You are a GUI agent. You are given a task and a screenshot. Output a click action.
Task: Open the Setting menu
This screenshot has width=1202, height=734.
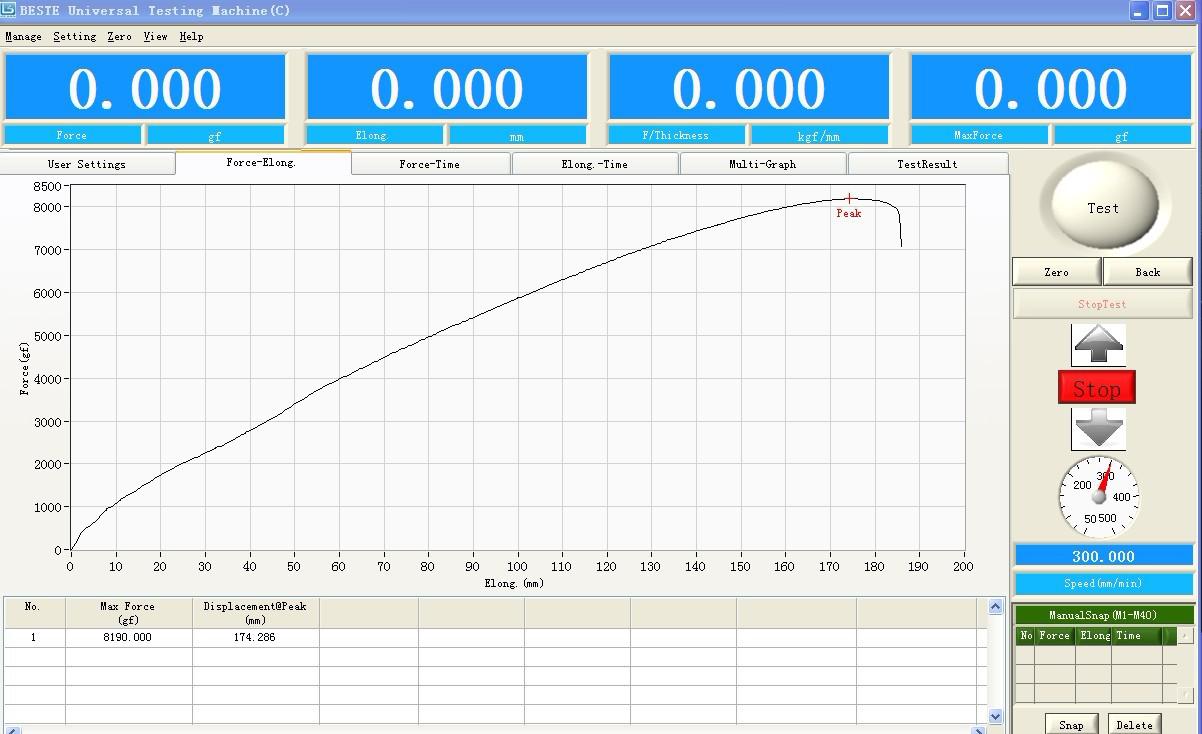(75, 36)
